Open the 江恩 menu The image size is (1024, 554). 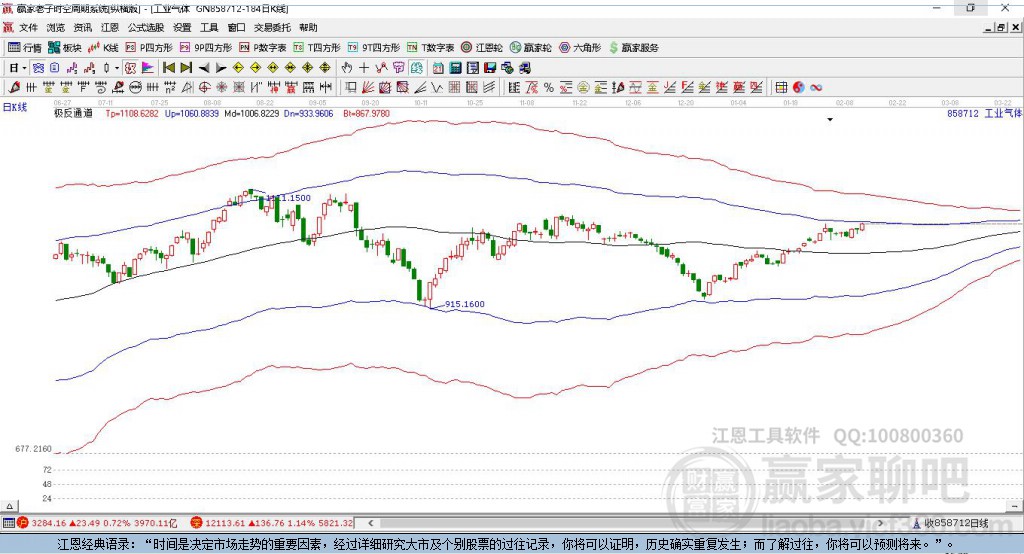click(x=110, y=27)
